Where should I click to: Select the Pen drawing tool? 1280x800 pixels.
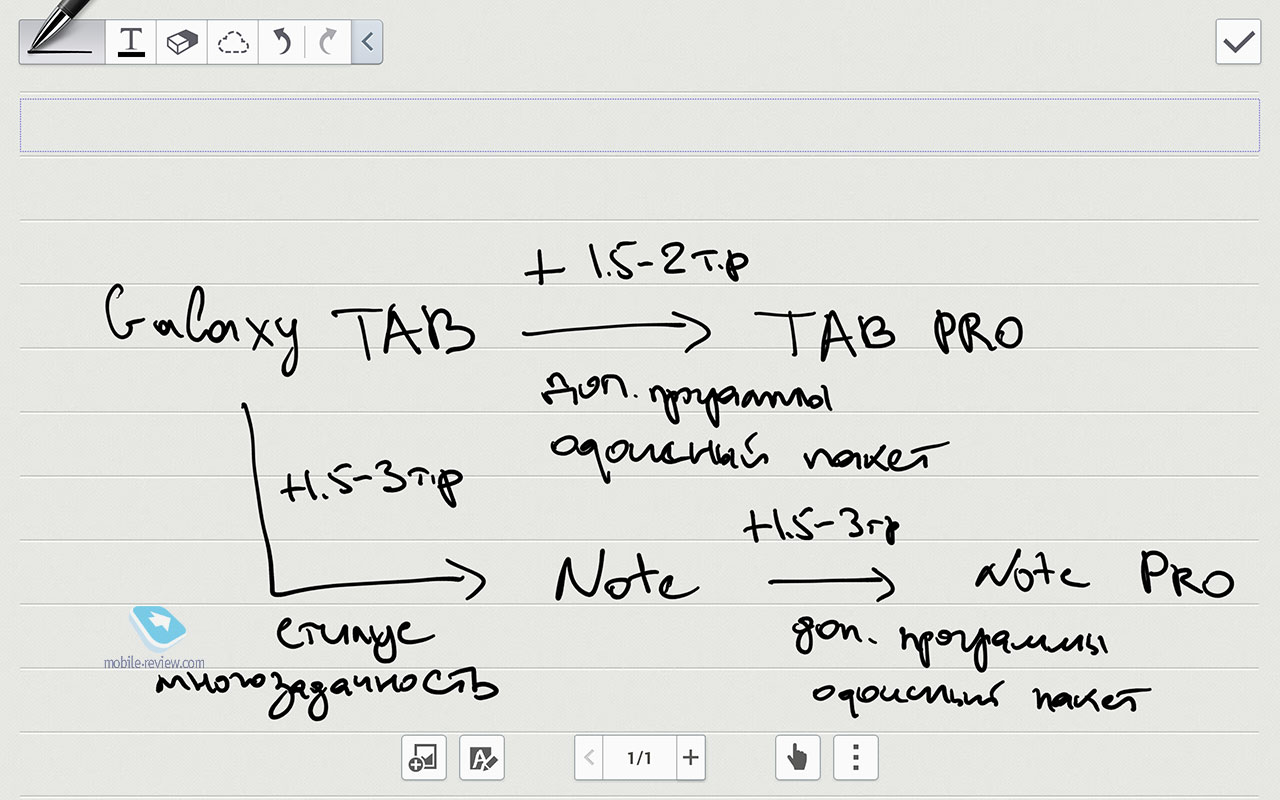point(62,42)
